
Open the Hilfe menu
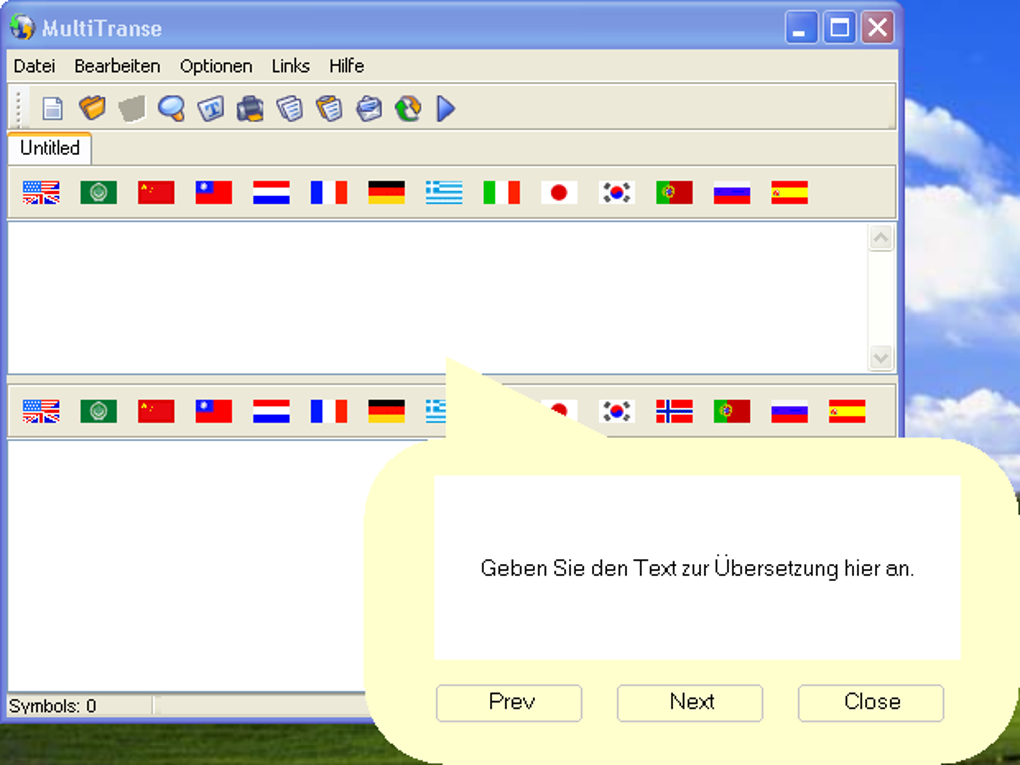(346, 66)
